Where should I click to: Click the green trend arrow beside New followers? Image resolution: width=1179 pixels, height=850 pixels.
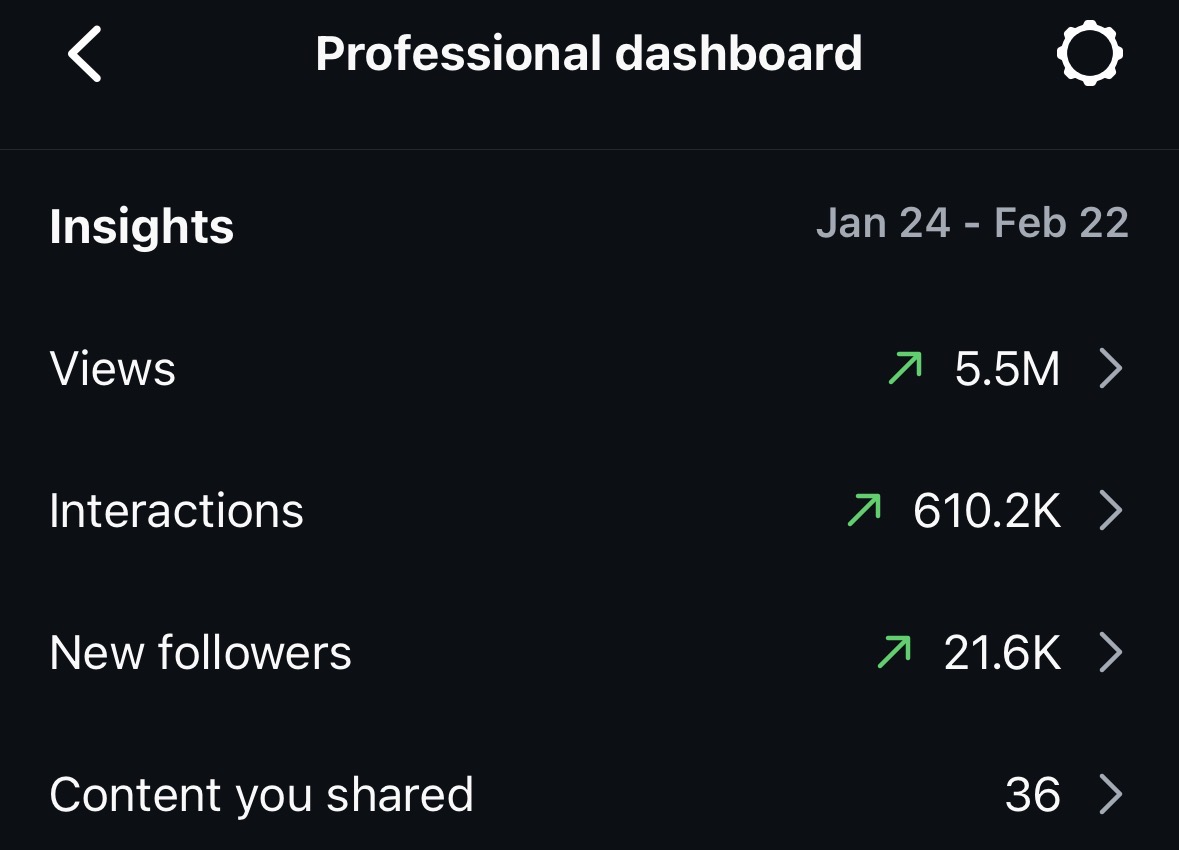[893, 654]
